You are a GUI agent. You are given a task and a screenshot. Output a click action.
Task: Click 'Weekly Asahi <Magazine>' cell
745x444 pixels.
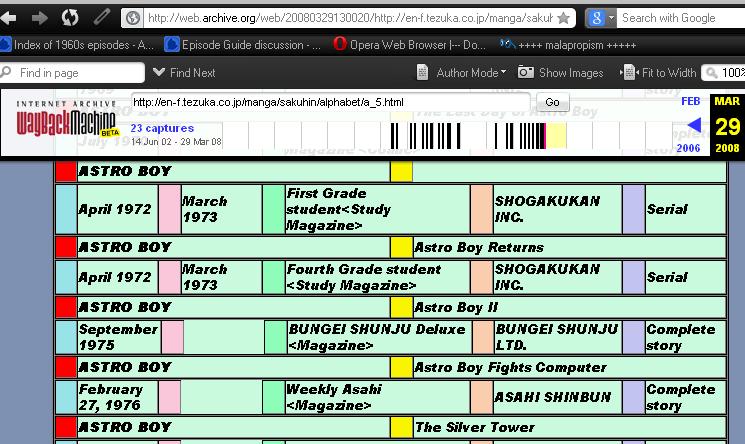pos(377,397)
